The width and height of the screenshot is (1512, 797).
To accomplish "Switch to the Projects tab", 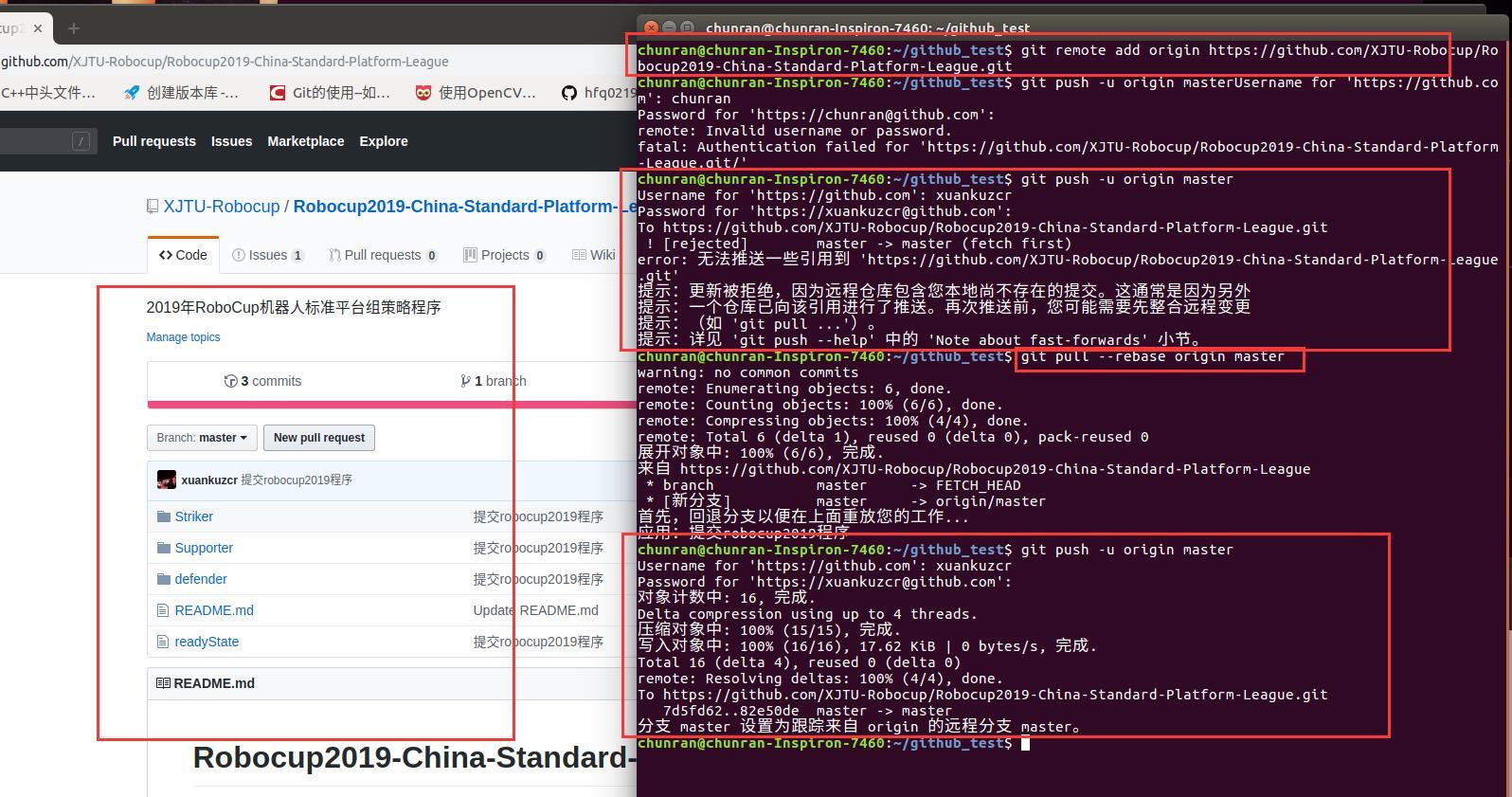I will (504, 255).
